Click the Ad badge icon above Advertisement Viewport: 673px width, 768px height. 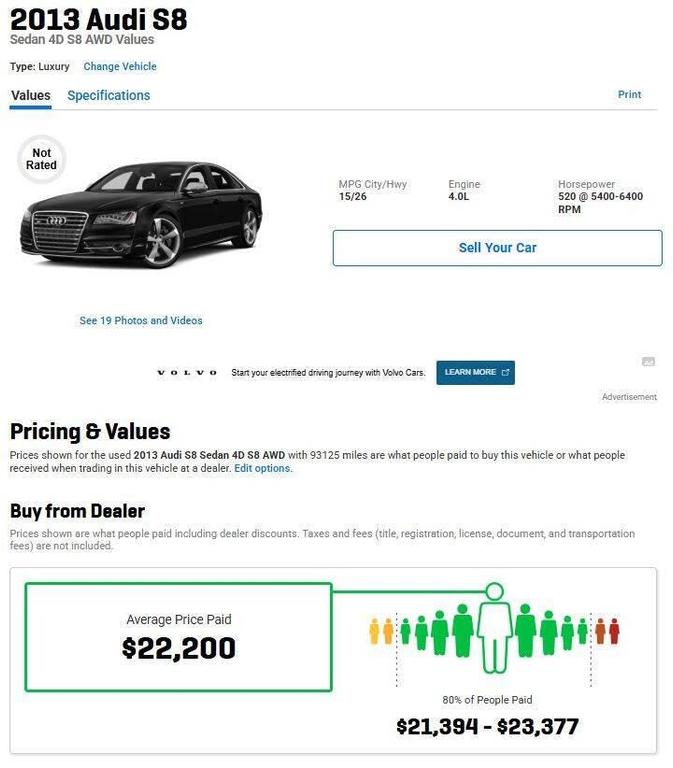(x=648, y=361)
